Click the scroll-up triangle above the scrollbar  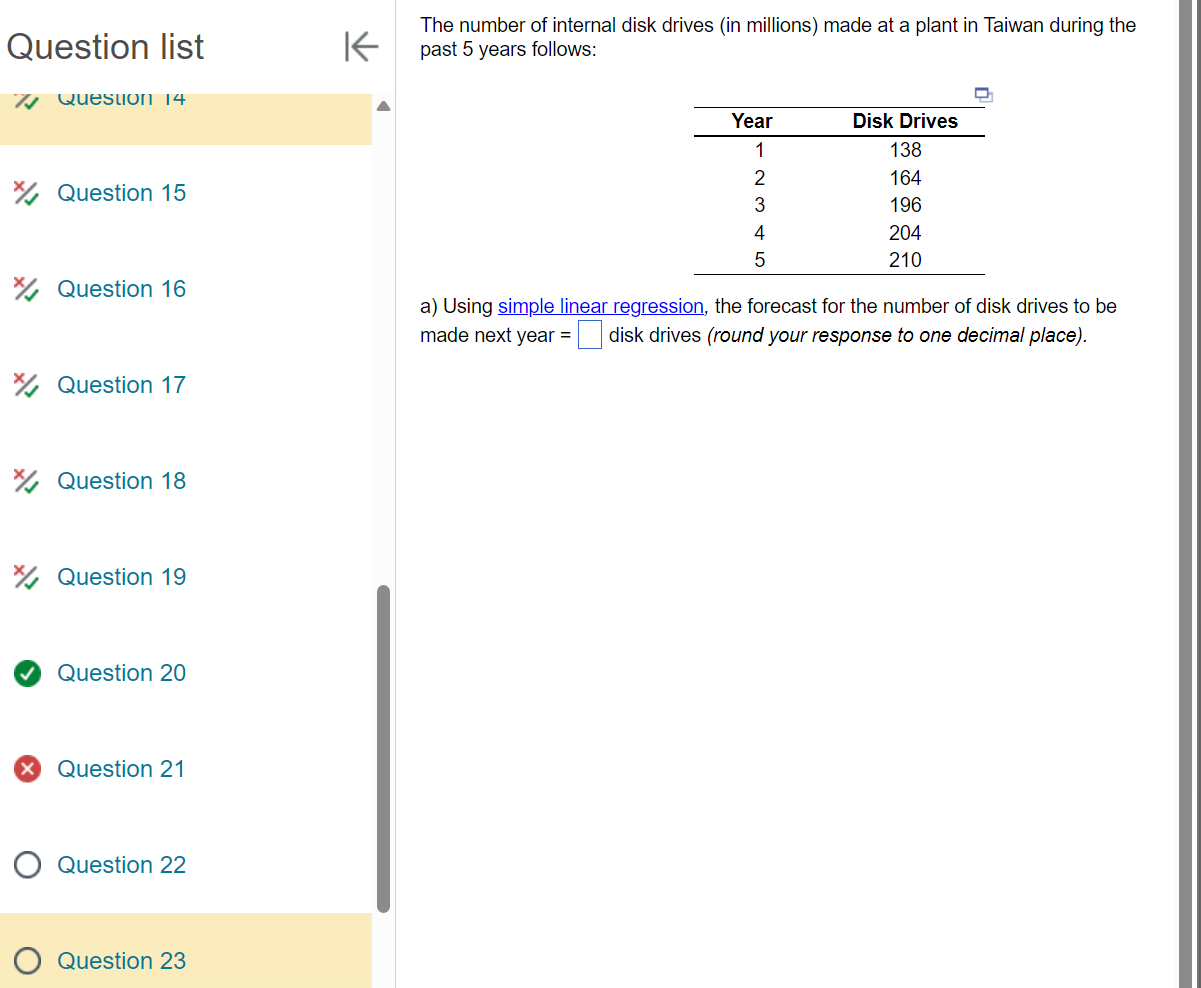382,103
